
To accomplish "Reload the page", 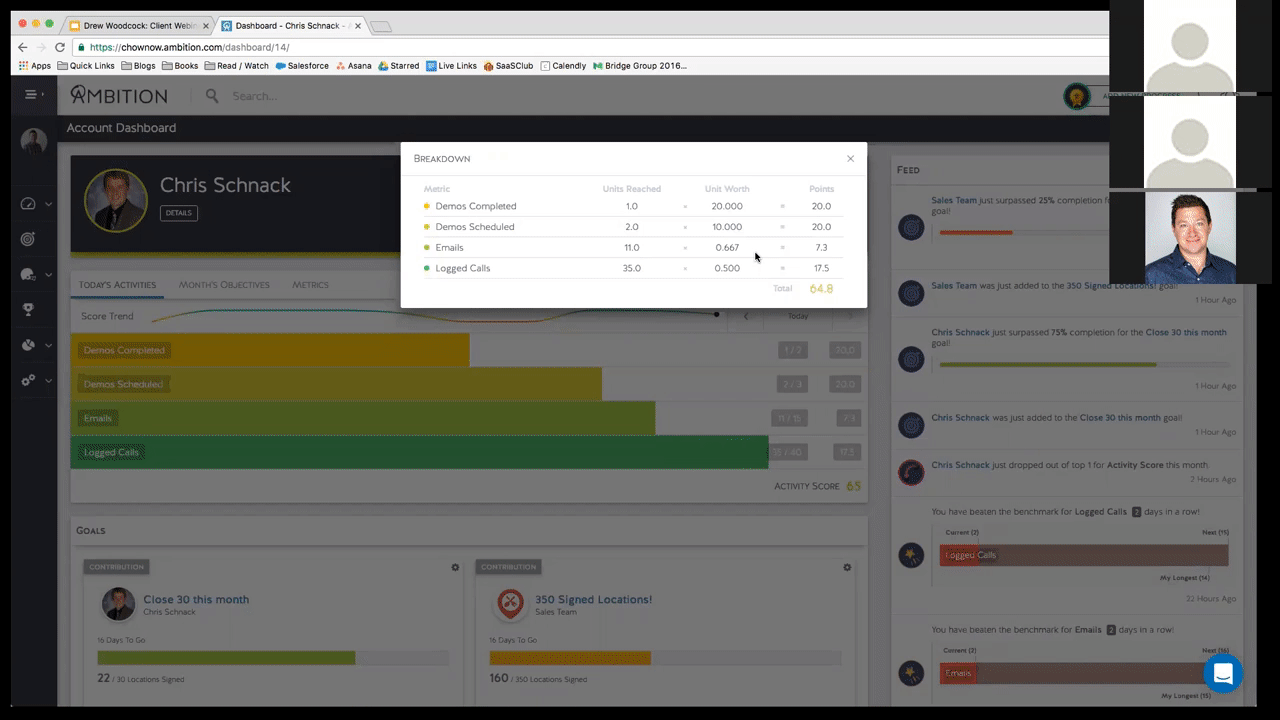I will (60, 47).
